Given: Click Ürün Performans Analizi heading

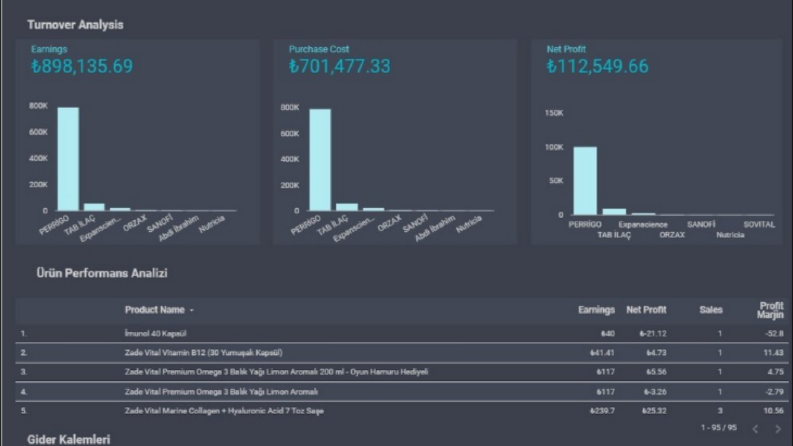Looking at the screenshot, I should pos(102,273).
